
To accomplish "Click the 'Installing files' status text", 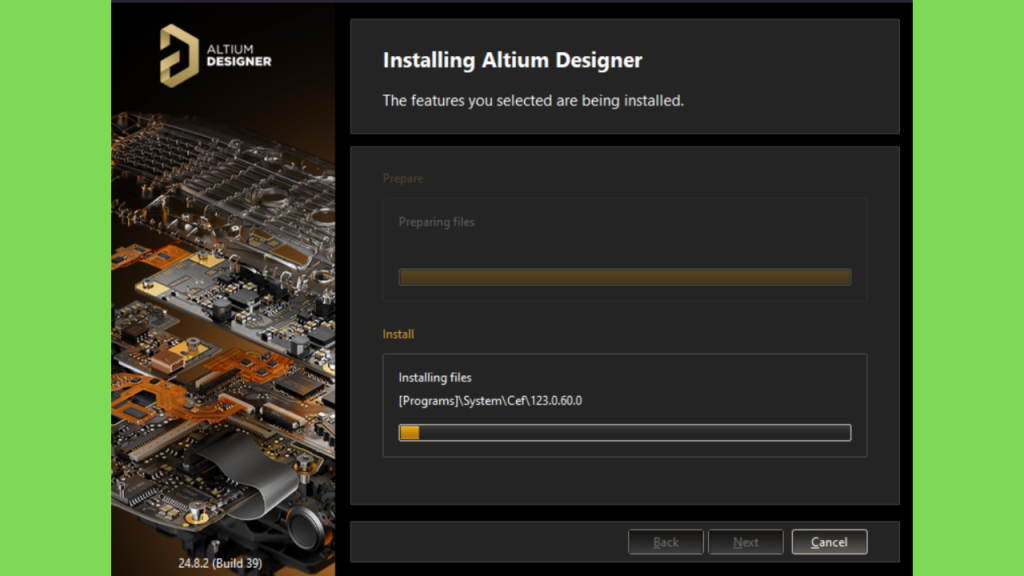I will (x=435, y=377).
